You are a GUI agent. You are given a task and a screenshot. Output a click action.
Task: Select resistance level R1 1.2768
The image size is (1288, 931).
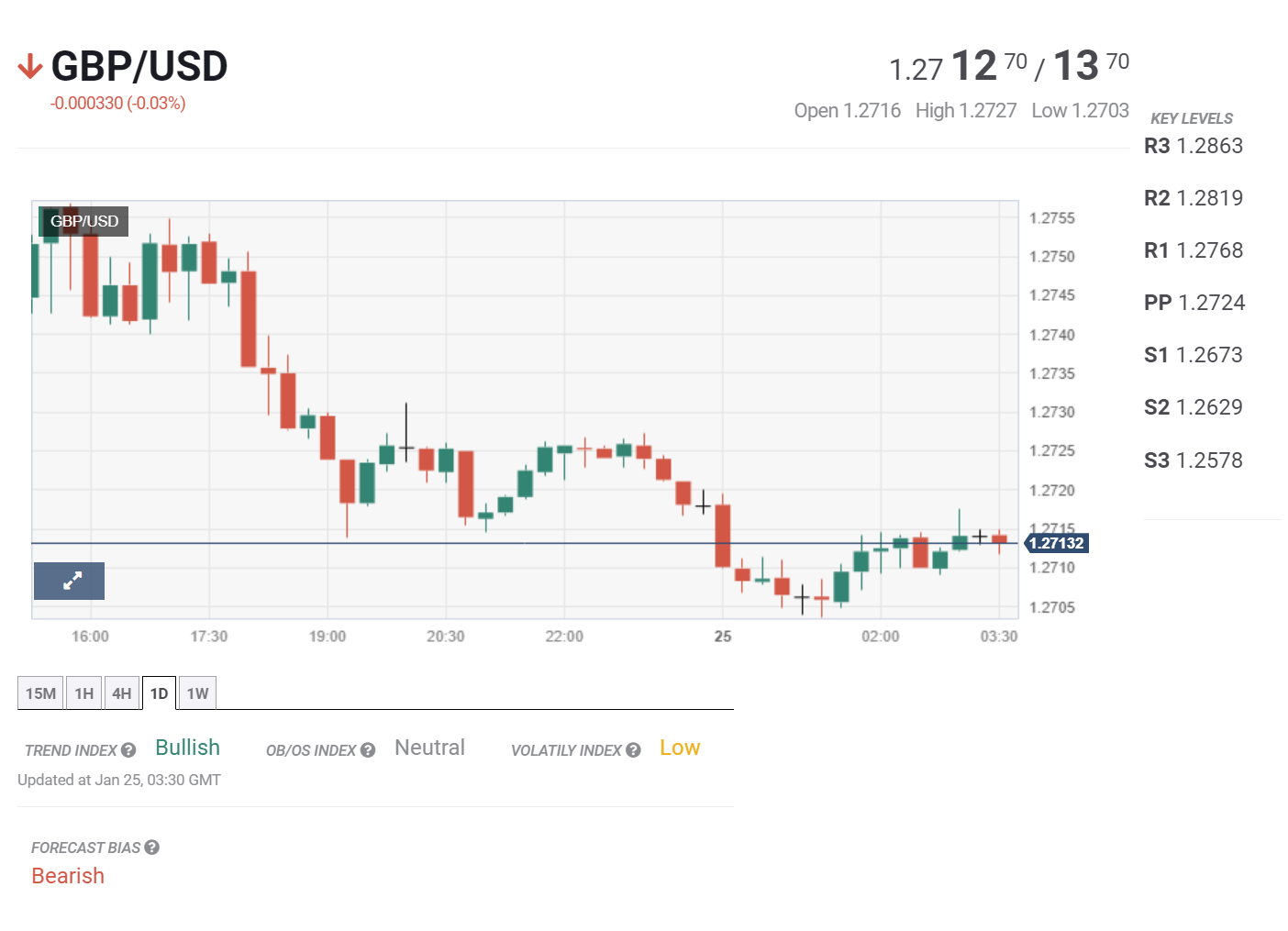click(1194, 249)
